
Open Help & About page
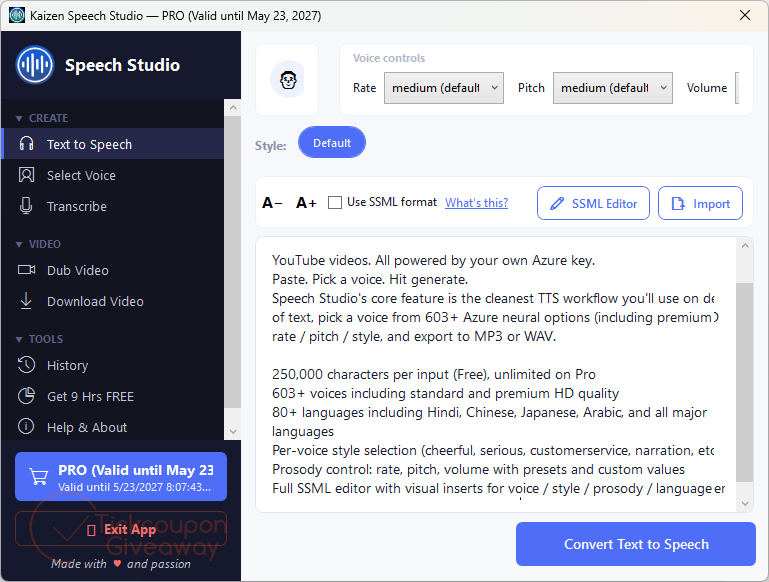(x=113, y=427)
